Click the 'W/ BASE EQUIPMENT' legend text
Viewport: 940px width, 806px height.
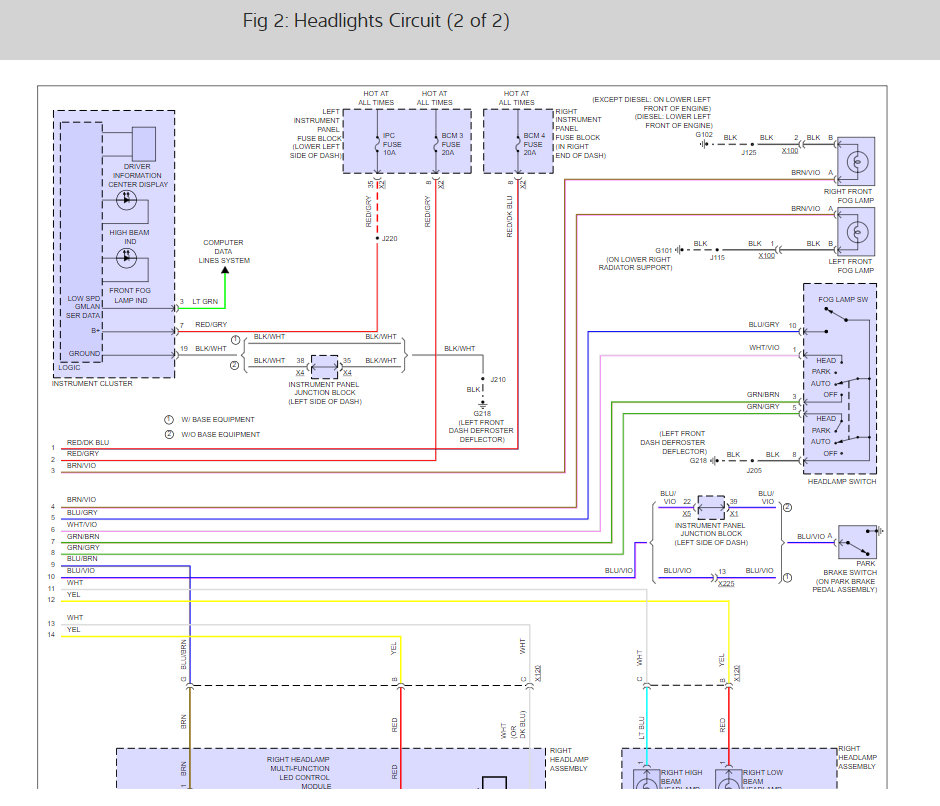tap(218, 420)
